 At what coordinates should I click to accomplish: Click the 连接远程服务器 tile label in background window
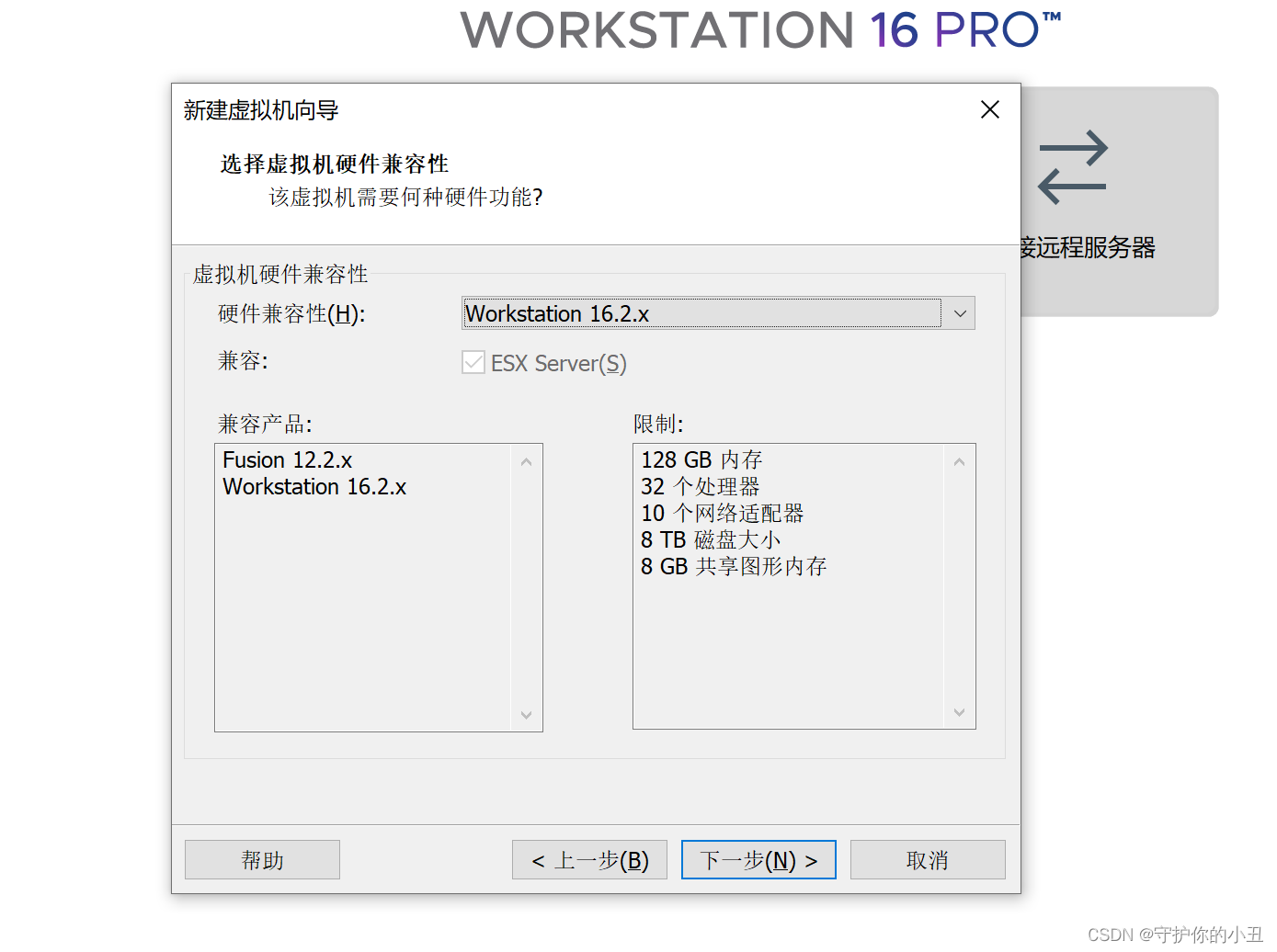[x=1089, y=247]
